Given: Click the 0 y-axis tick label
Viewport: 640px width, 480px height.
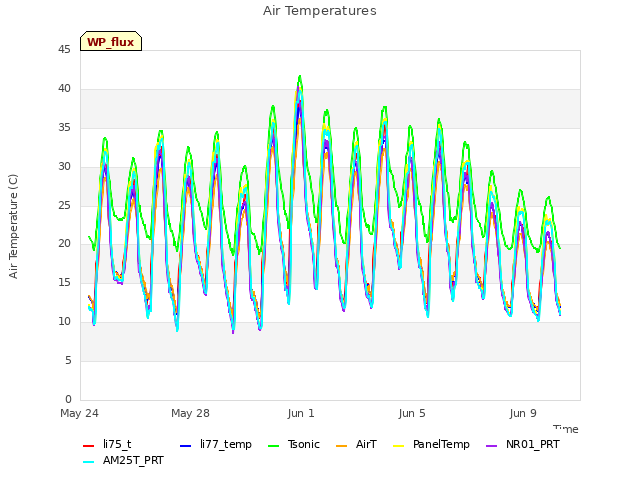Looking at the screenshot, I should pyautogui.click(x=68, y=399).
